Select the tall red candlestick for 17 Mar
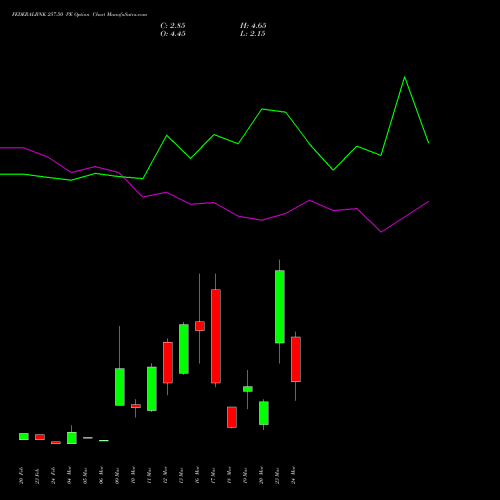Screen dimensions: 500x500 coord(216,336)
